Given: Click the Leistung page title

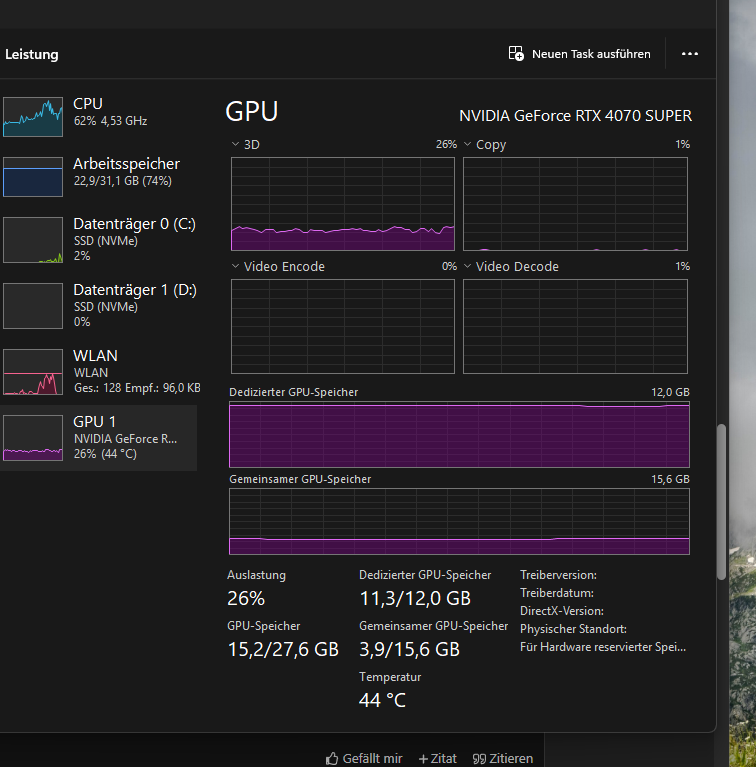Looking at the screenshot, I should coord(32,54).
